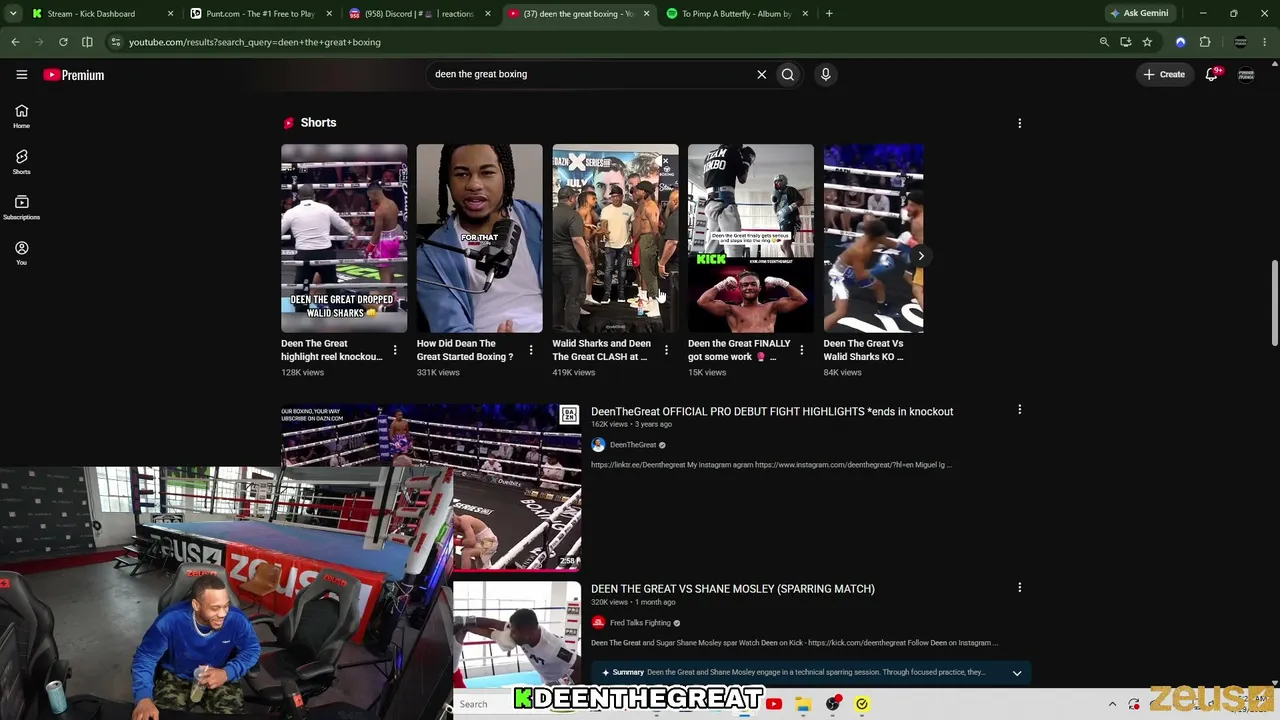Open options for Walid Sharks CLASH short
The height and width of the screenshot is (720, 1280).
coord(666,350)
